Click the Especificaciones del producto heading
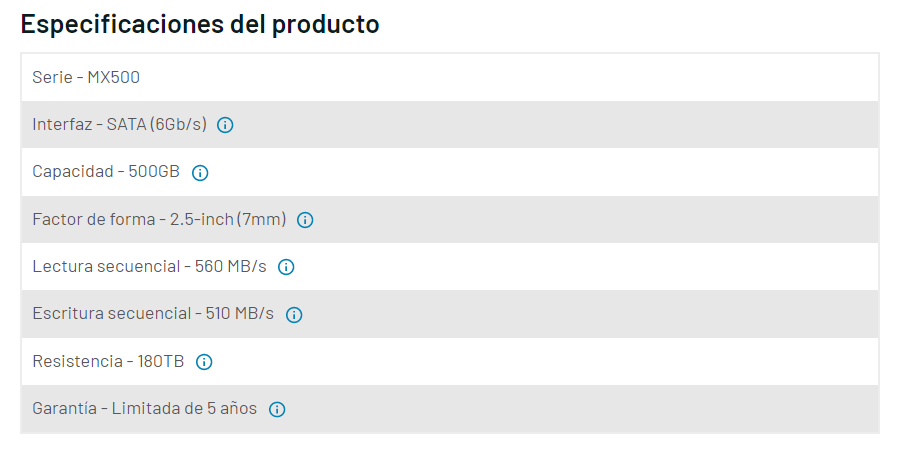The image size is (900, 449). pos(200,24)
